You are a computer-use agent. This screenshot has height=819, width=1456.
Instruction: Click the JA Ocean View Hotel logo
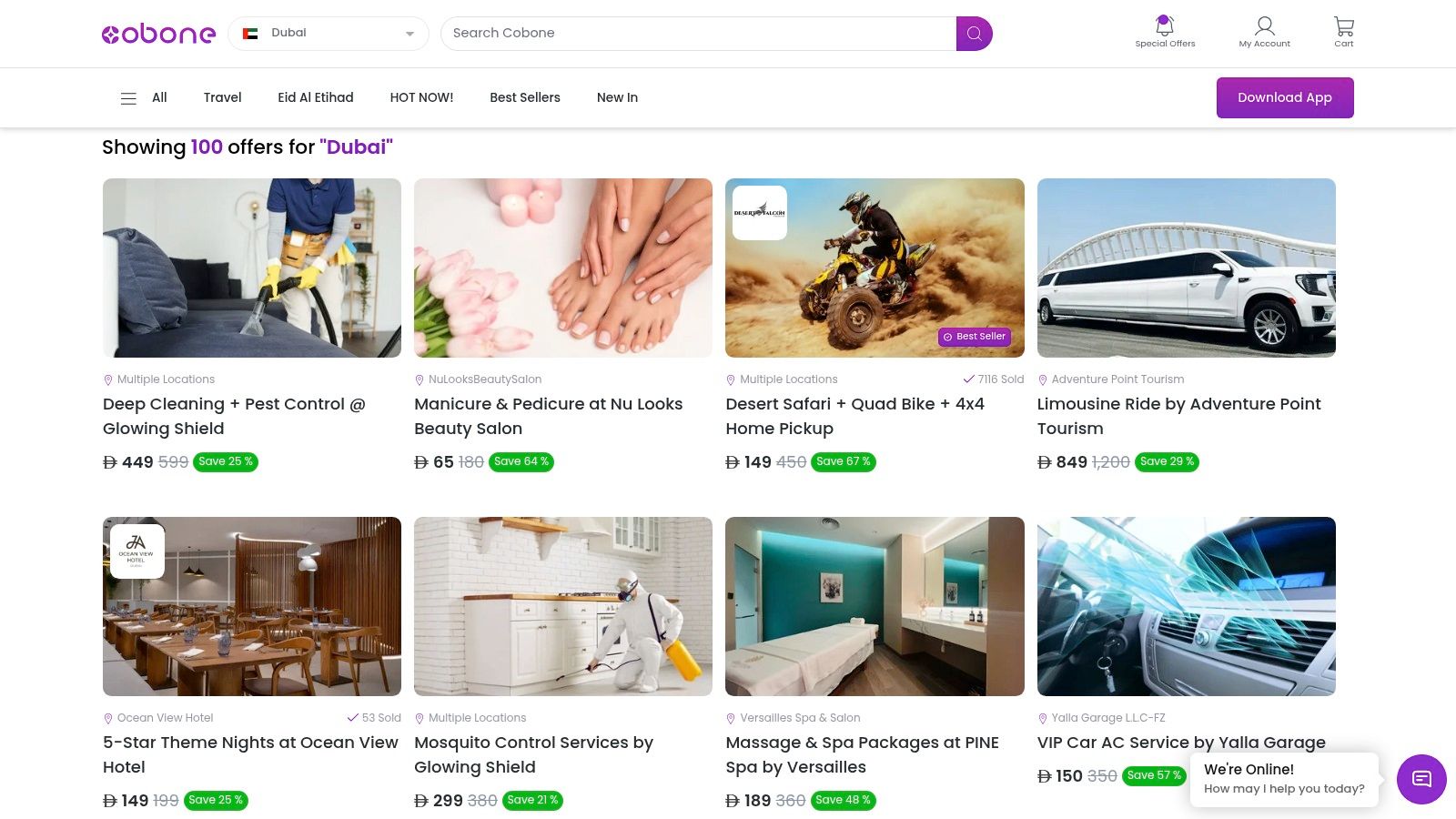(136, 551)
